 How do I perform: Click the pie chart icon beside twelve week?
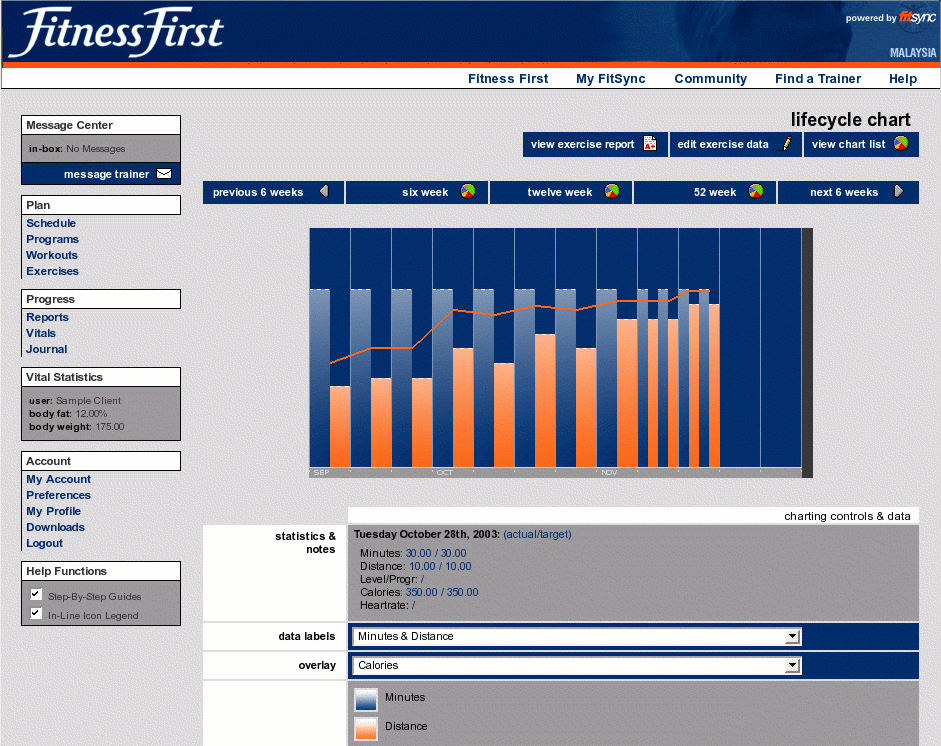612,191
